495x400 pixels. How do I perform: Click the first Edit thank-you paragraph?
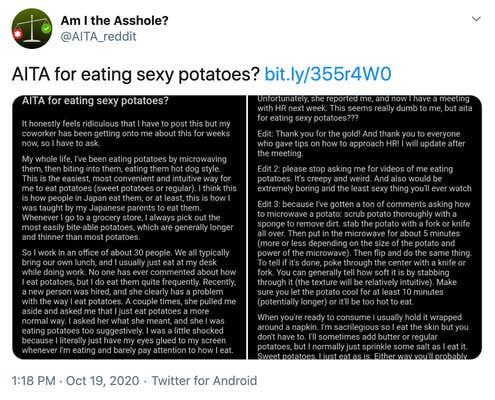361,144
